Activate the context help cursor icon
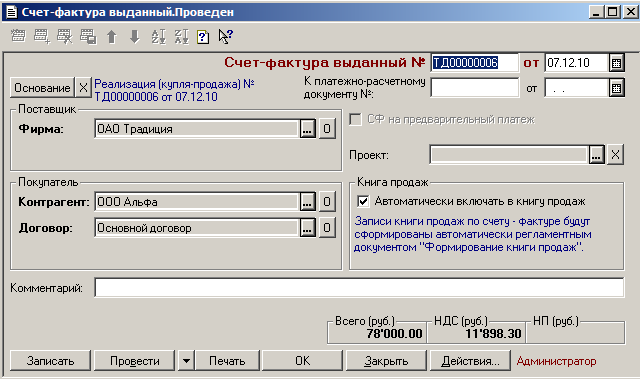Image resolution: width=640 pixels, height=379 pixels. (226, 37)
